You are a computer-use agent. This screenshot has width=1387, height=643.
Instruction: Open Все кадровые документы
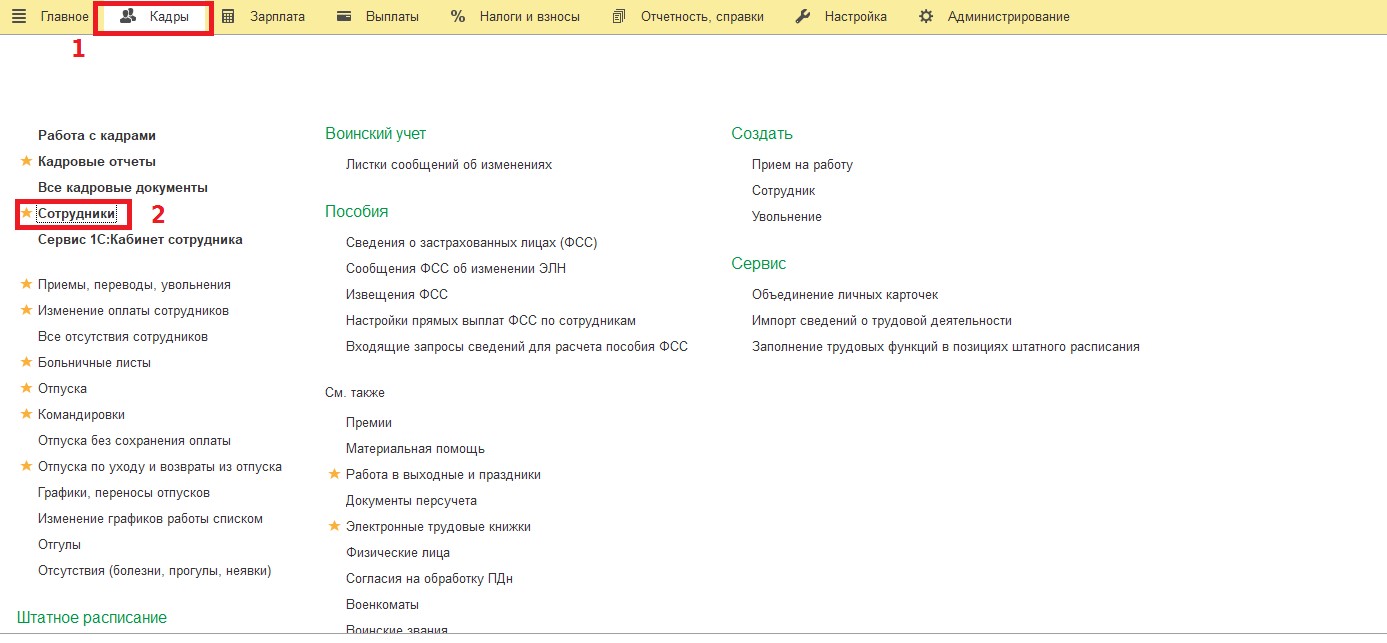pyautogui.click(x=123, y=187)
